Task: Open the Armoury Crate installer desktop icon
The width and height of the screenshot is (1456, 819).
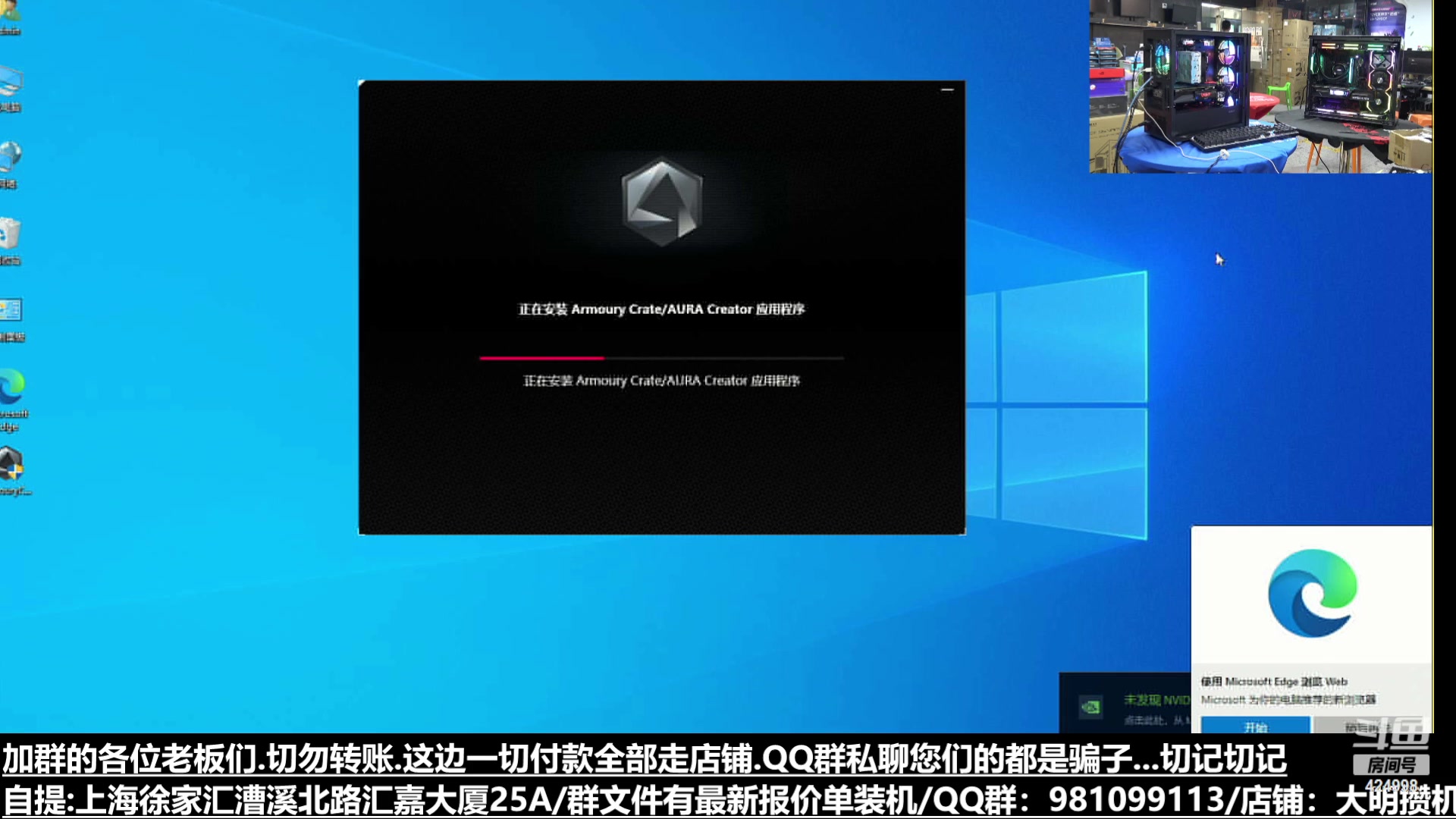Action: click(14, 470)
